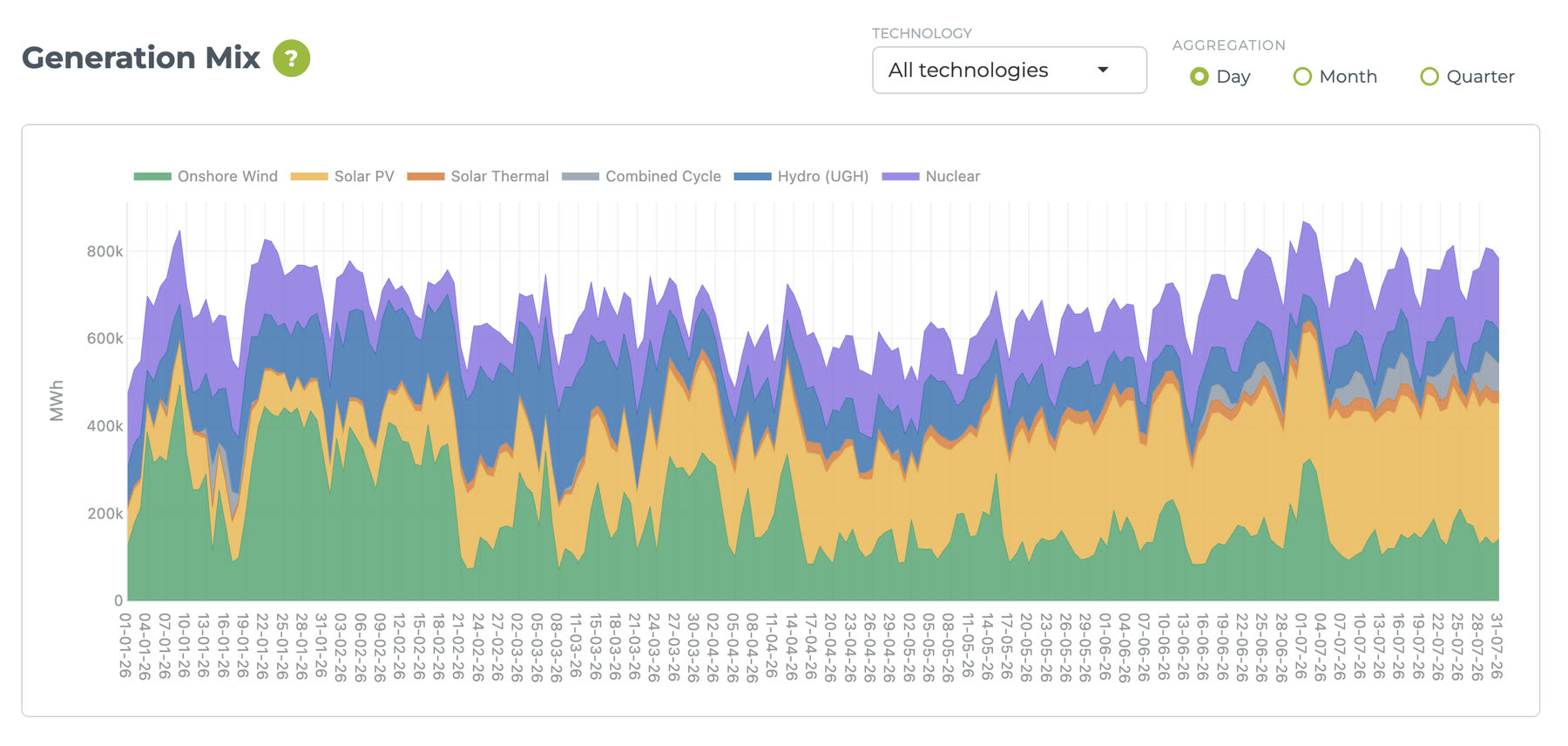Select the Quarter aggregation radio button
This screenshot has height=746, width=1568.
click(1429, 77)
